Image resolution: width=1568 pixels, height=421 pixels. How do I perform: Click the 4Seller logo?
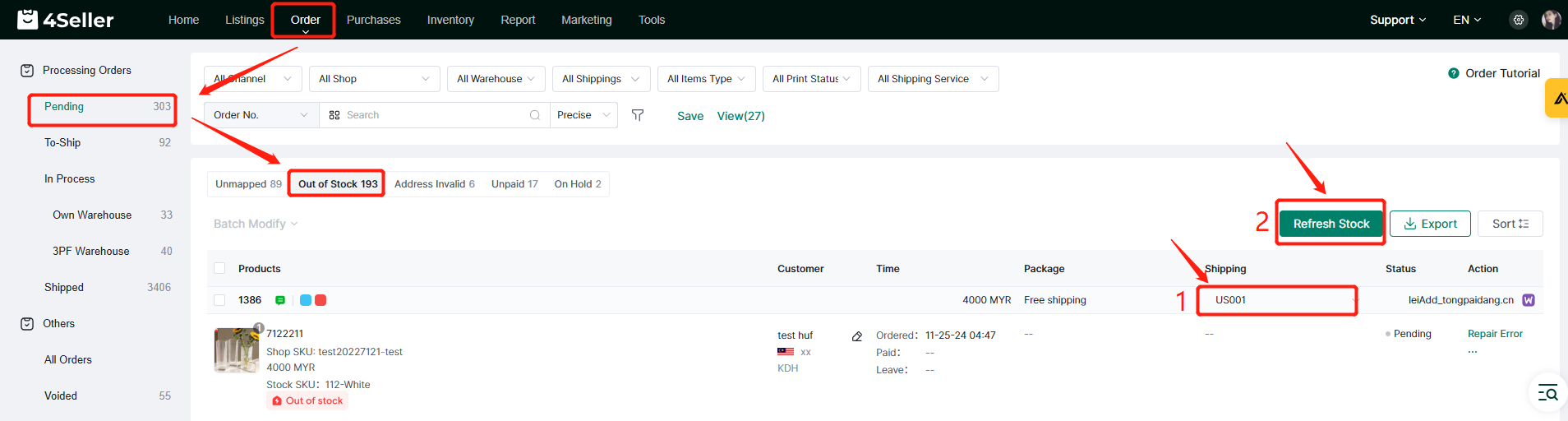click(66, 20)
